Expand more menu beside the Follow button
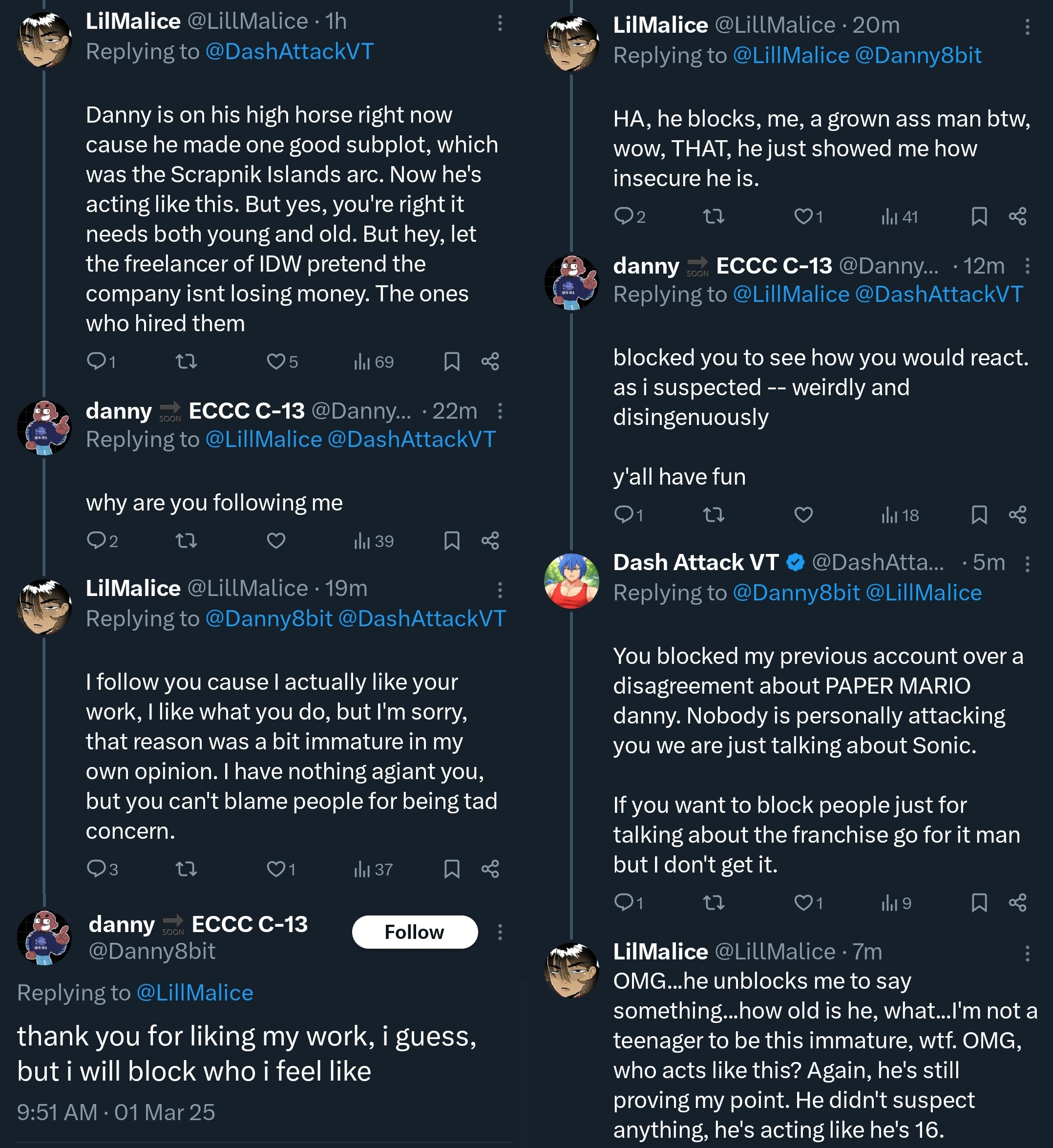The height and width of the screenshot is (1148, 1053). pyautogui.click(x=500, y=932)
